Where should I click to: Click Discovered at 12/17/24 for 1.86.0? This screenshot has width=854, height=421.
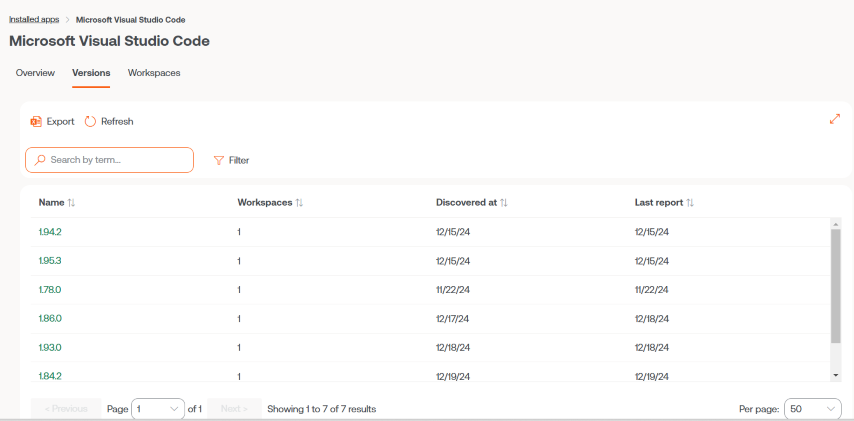pos(453,319)
